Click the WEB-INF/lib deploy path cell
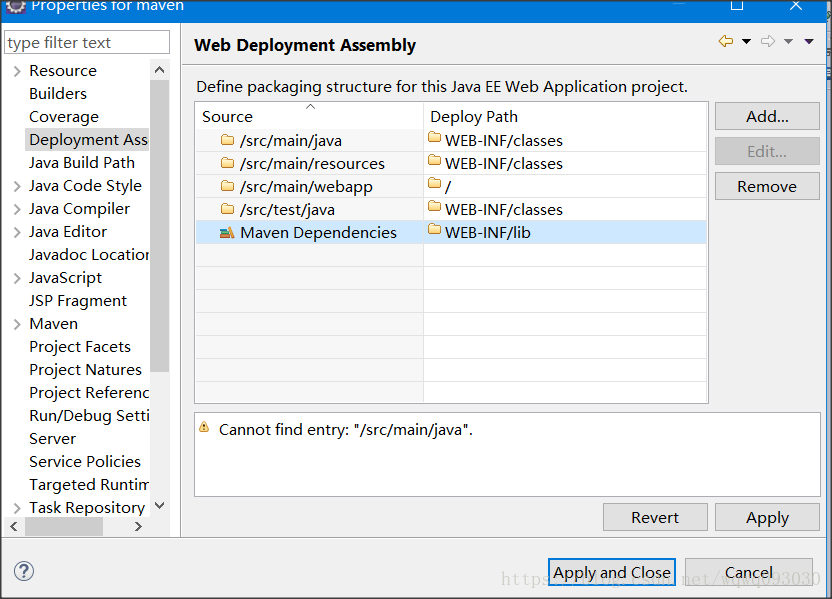This screenshot has height=599, width=832. (x=565, y=232)
